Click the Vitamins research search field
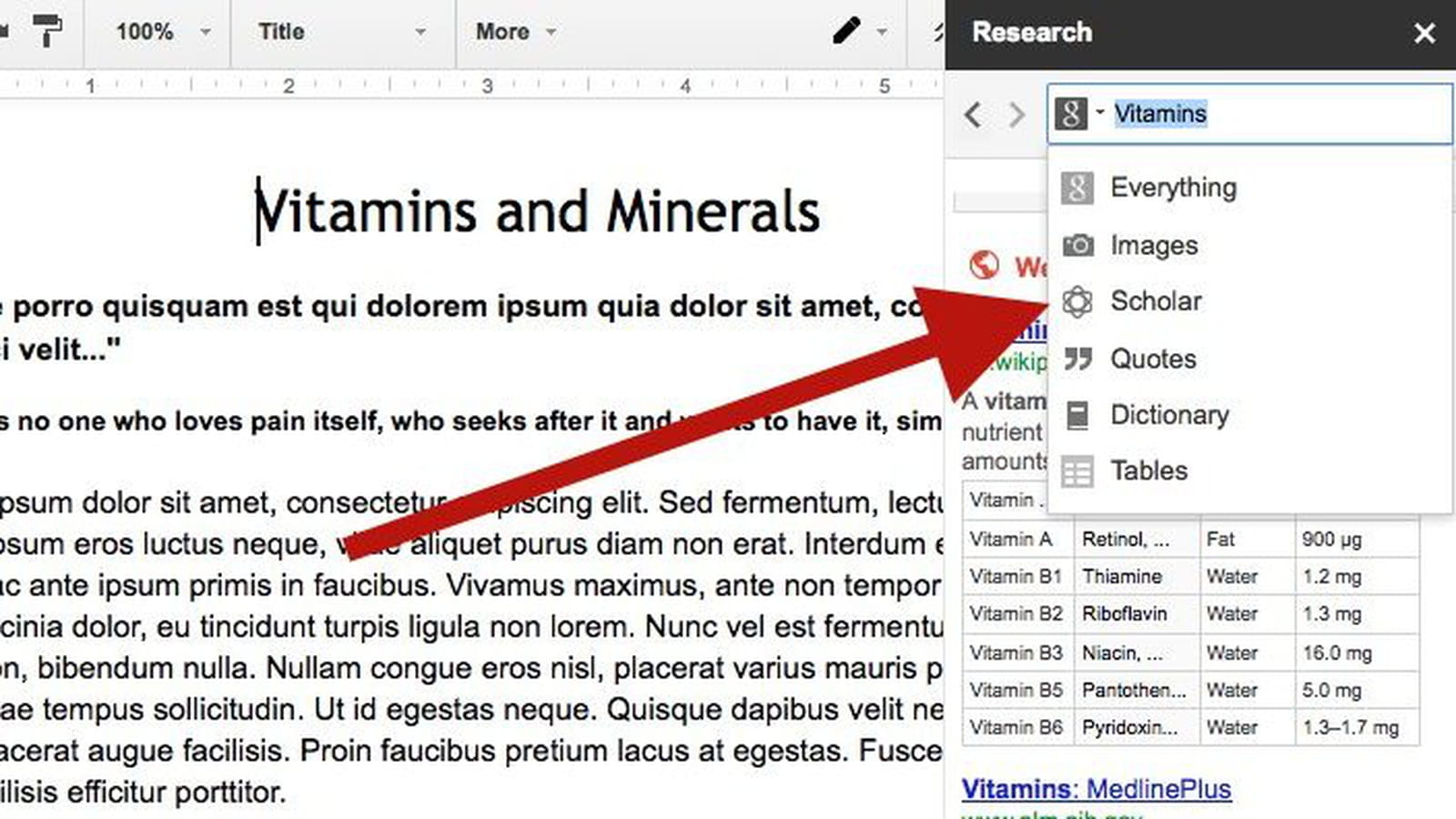Viewport: 1456px width, 819px height. pos(1250,114)
